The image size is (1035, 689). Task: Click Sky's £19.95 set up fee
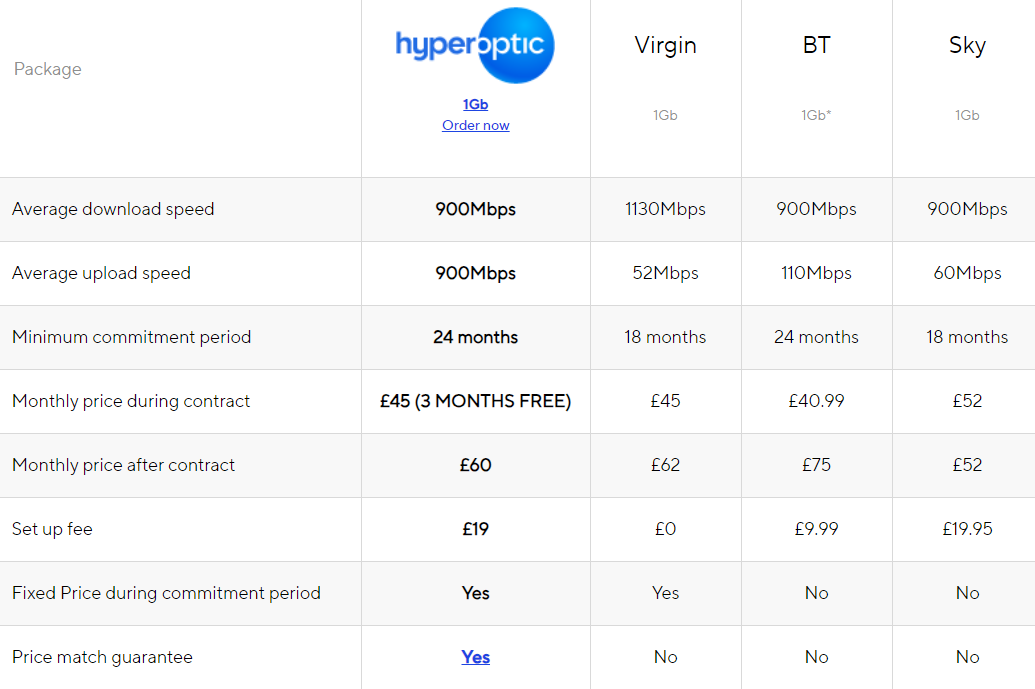(967, 529)
